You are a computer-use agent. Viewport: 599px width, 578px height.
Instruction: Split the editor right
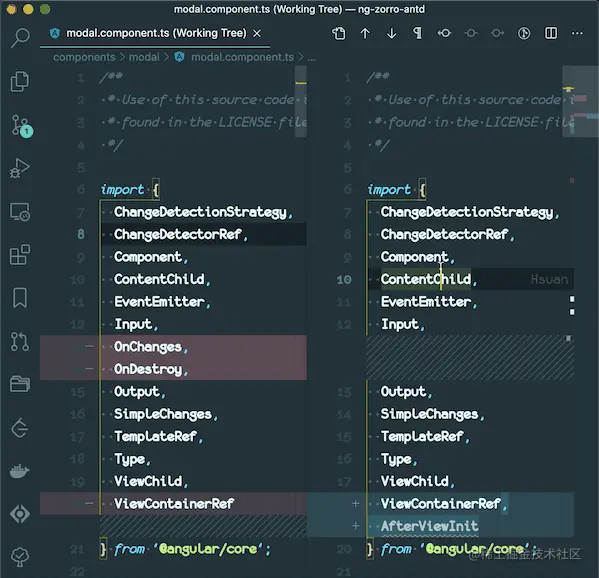[x=550, y=33]
